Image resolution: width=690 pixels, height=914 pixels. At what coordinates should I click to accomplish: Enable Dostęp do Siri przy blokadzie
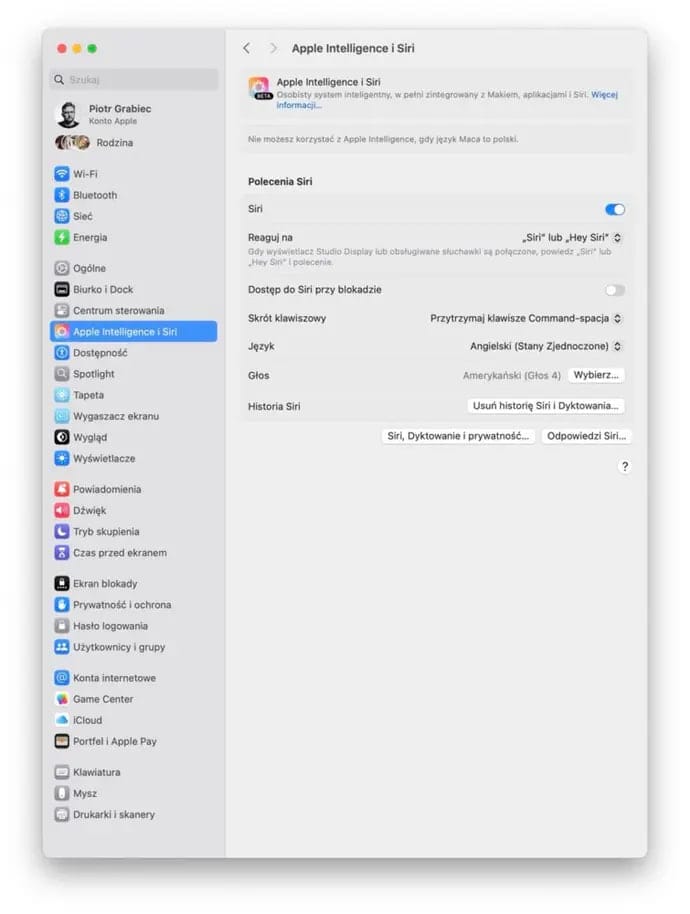[615, 290]
